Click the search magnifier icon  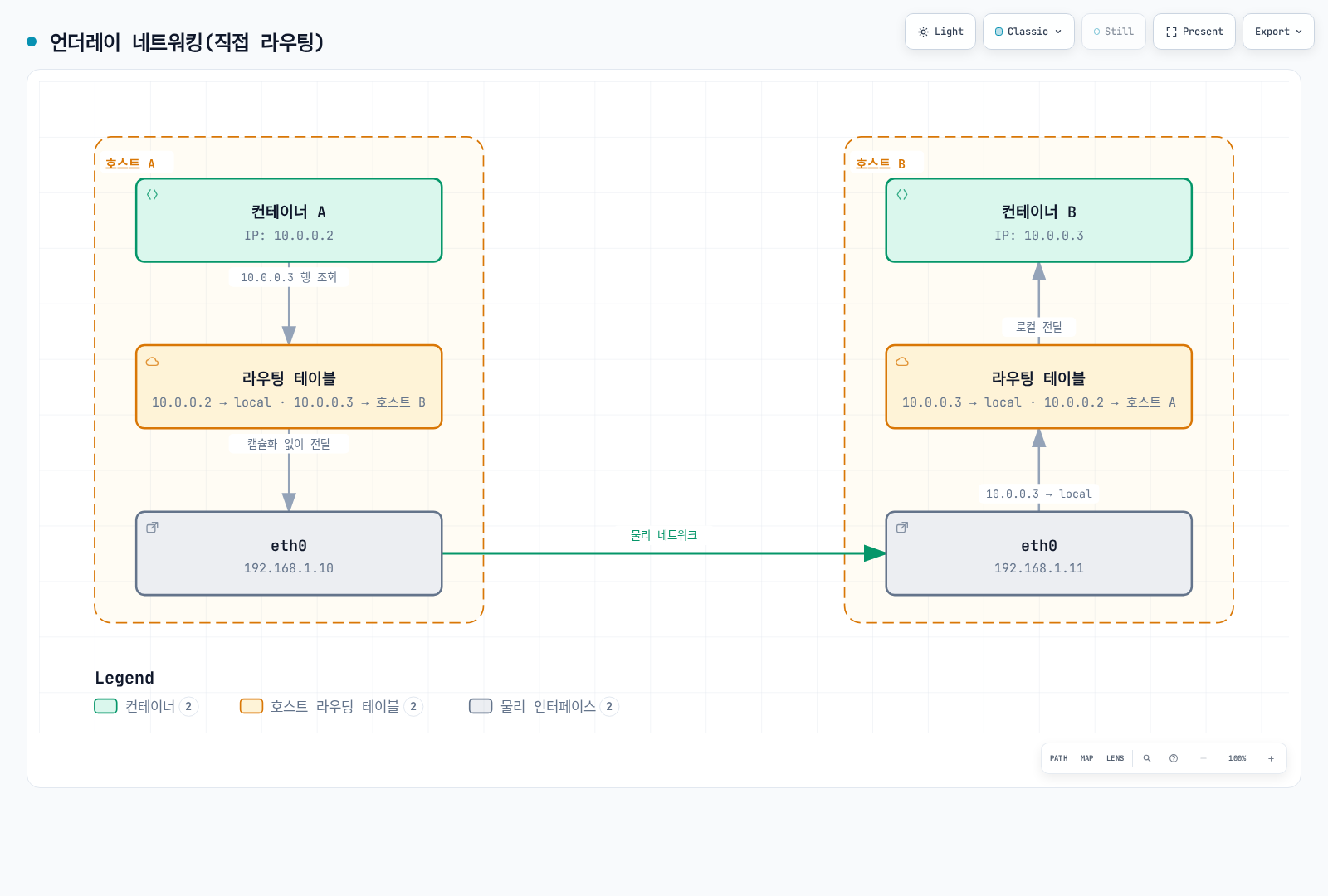[1147, 758]
